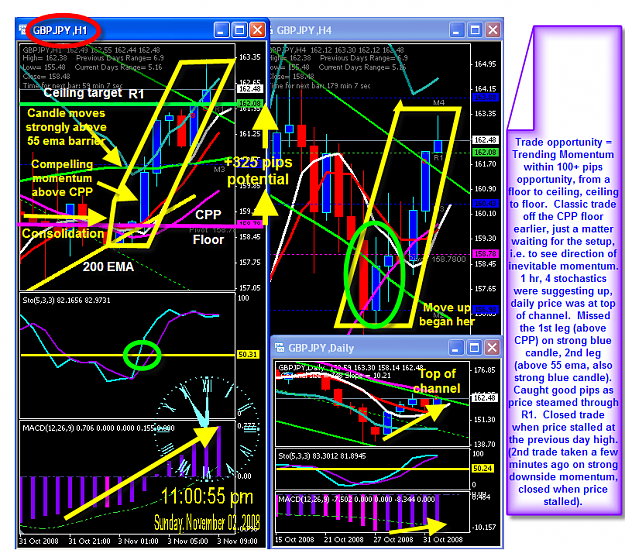
Task: Click the 138.70 price on Daily axis
Action: (x=485, y=444)
